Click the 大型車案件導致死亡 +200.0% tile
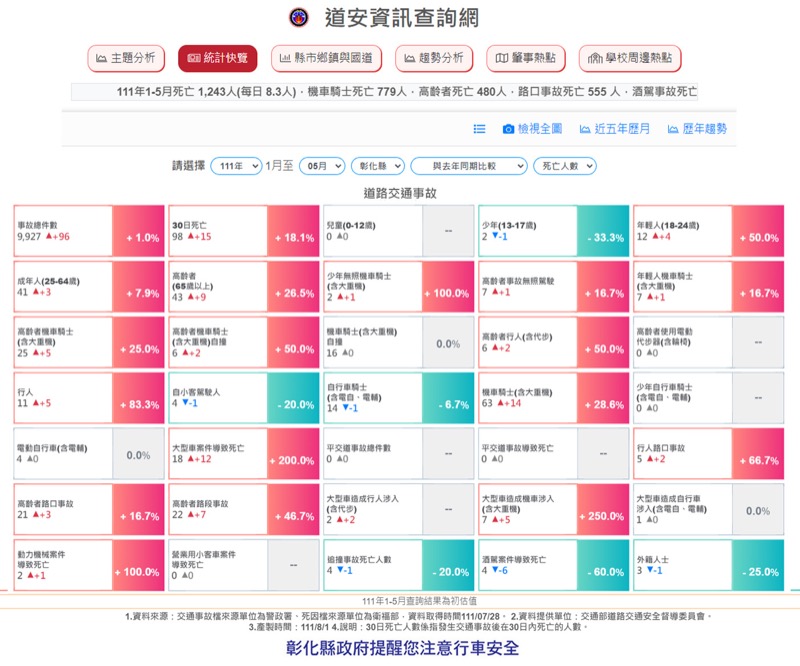Image resolution: width=800 pixels, height=666 pixels. 244,455
